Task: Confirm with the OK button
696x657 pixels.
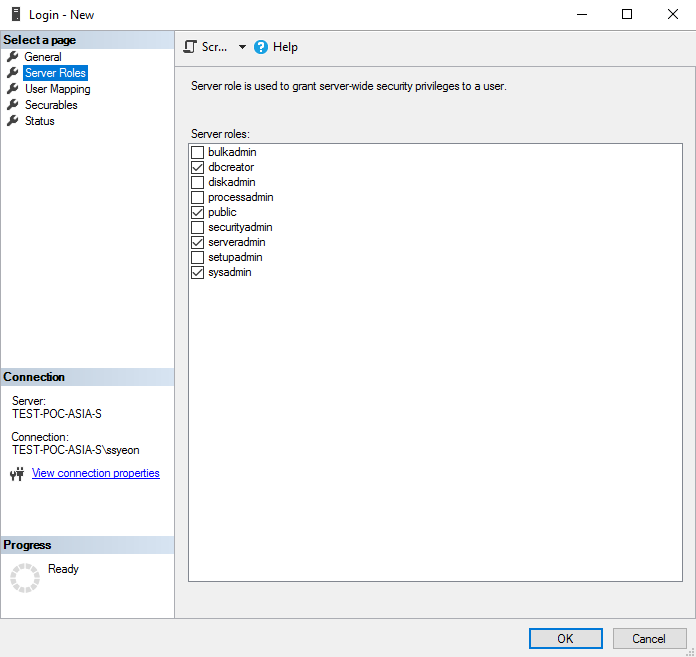Action: click(x=566, y=638)
